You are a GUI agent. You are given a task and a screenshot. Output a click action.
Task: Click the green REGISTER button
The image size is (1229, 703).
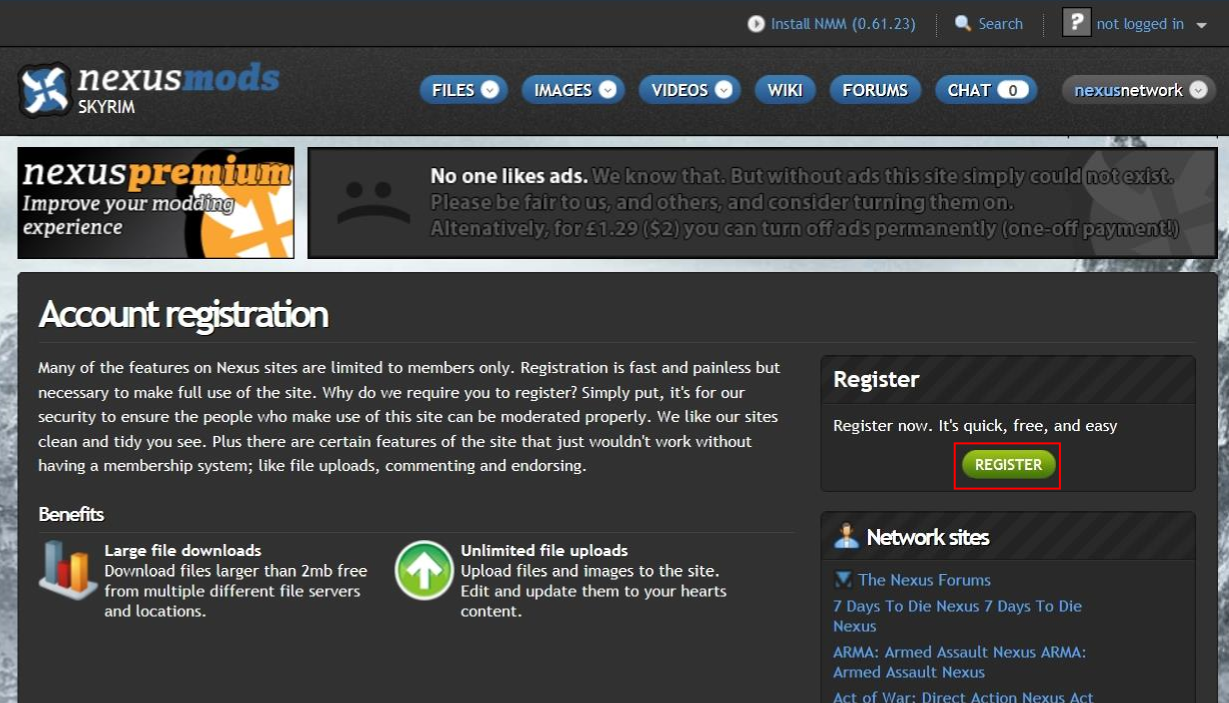pos(1008,464)
